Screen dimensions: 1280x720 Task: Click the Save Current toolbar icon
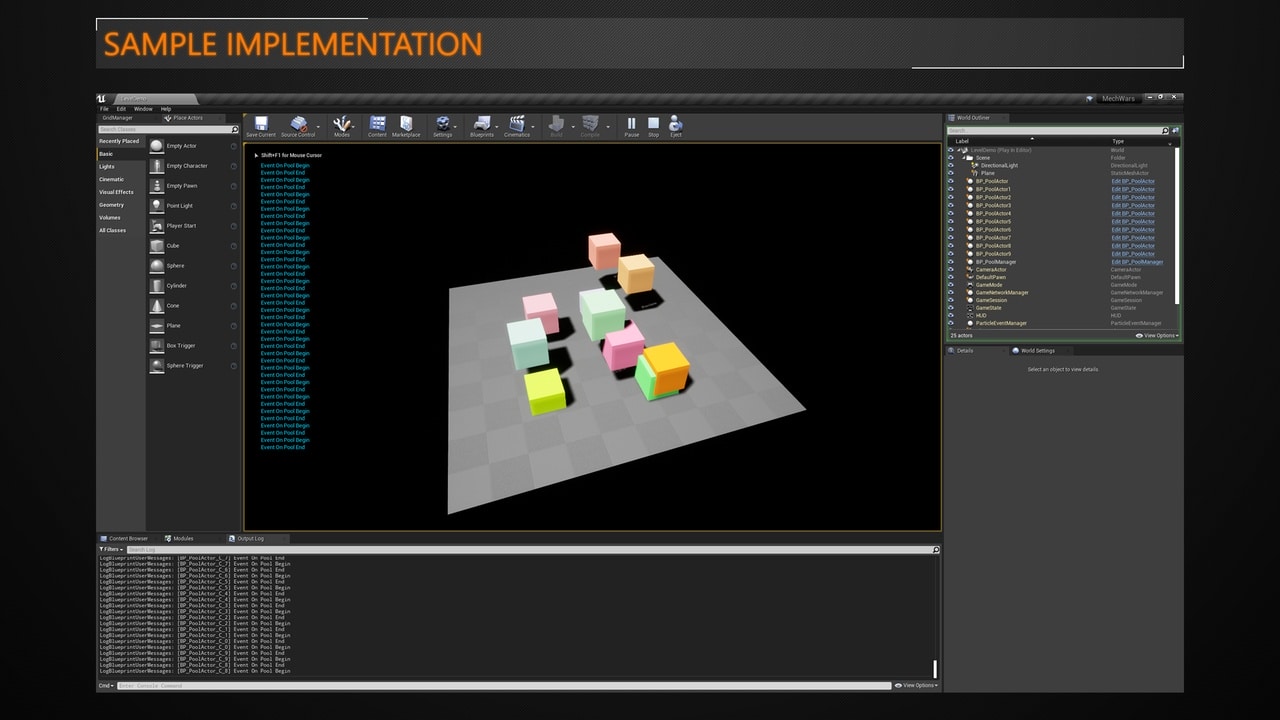pos(260,124)
